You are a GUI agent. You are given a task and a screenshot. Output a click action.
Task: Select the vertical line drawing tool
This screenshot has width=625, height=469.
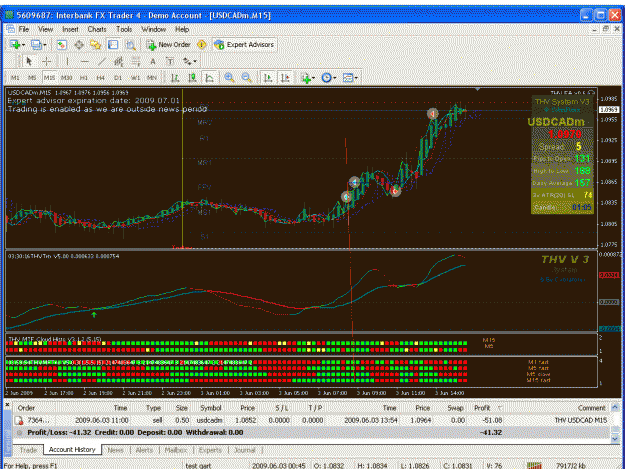(67, 61)
